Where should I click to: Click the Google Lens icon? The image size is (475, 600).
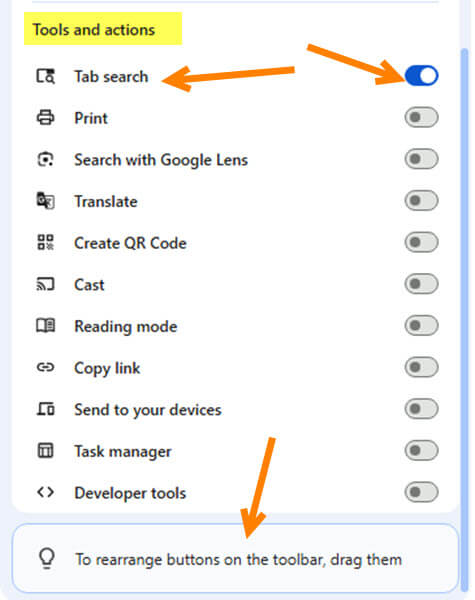click(x=46, y=159)
